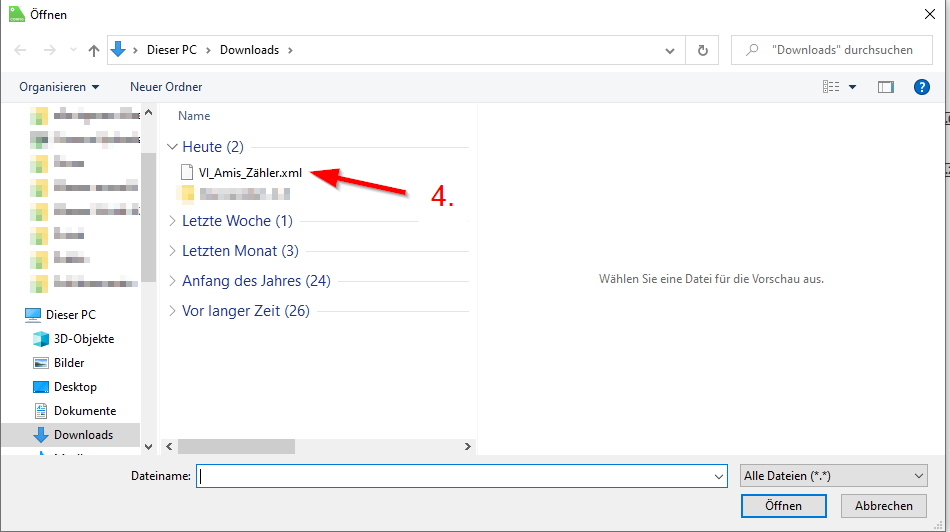Click the 3D-Objekte cube icon
This screenshot has width=950, height=532.
tap(41, 339)
